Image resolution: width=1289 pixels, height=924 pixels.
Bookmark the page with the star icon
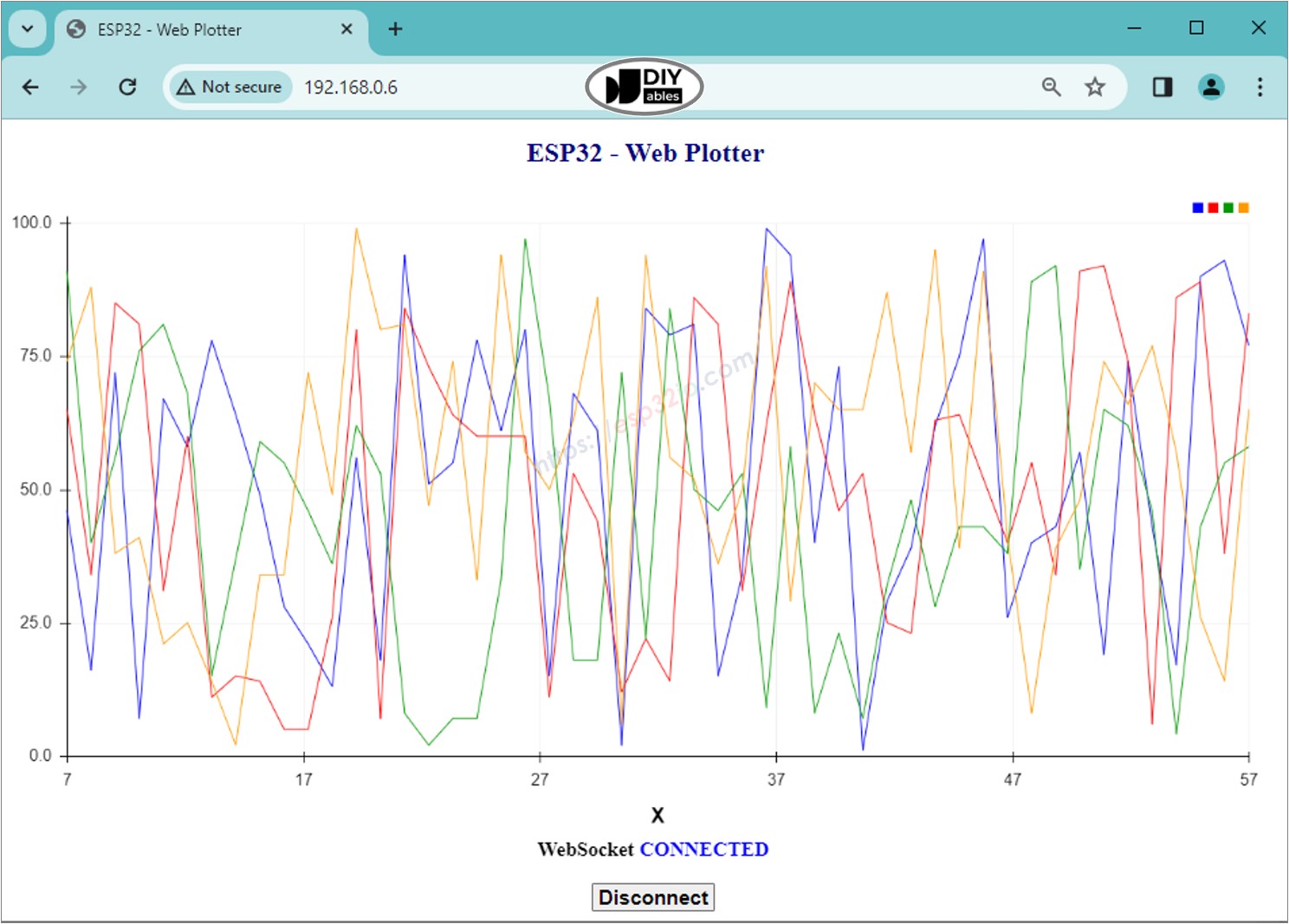click(1094, 87)
